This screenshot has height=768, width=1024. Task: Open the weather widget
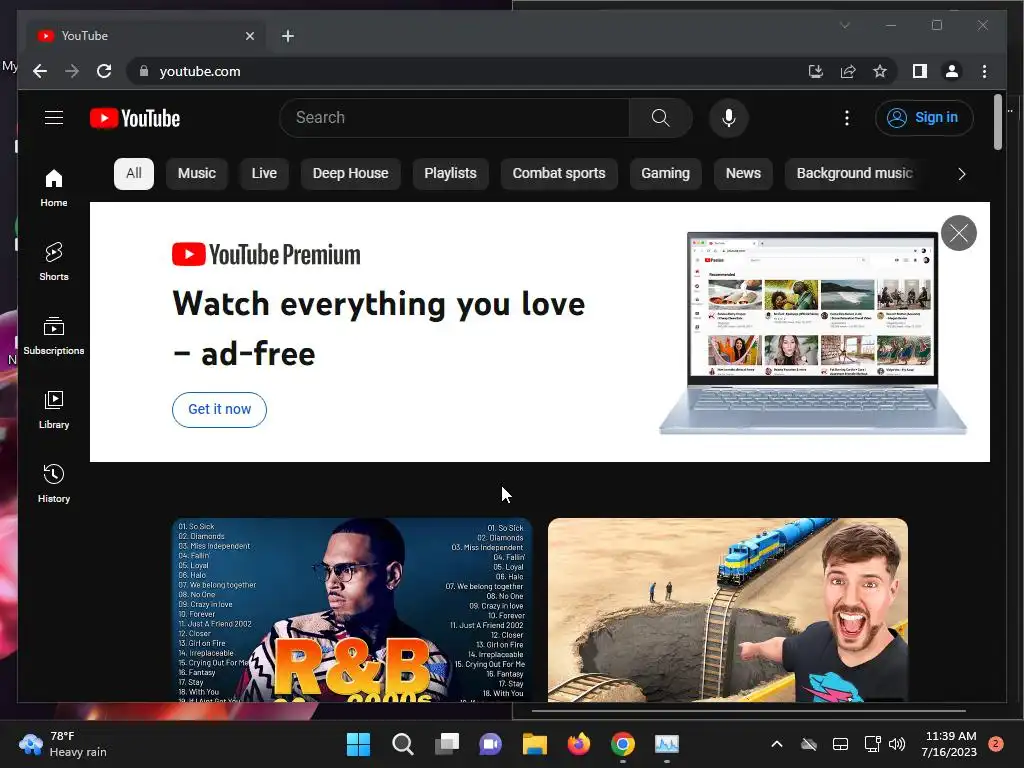click(63, 744)
